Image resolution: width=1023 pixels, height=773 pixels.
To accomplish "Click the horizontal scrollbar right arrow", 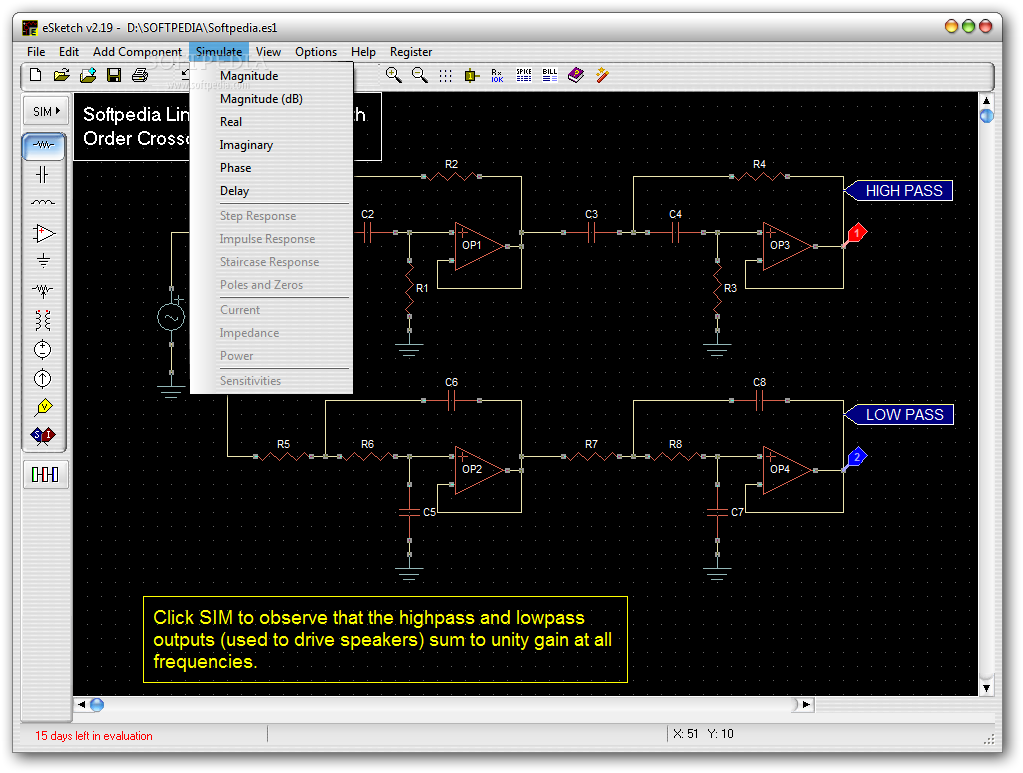I will 806,705.
